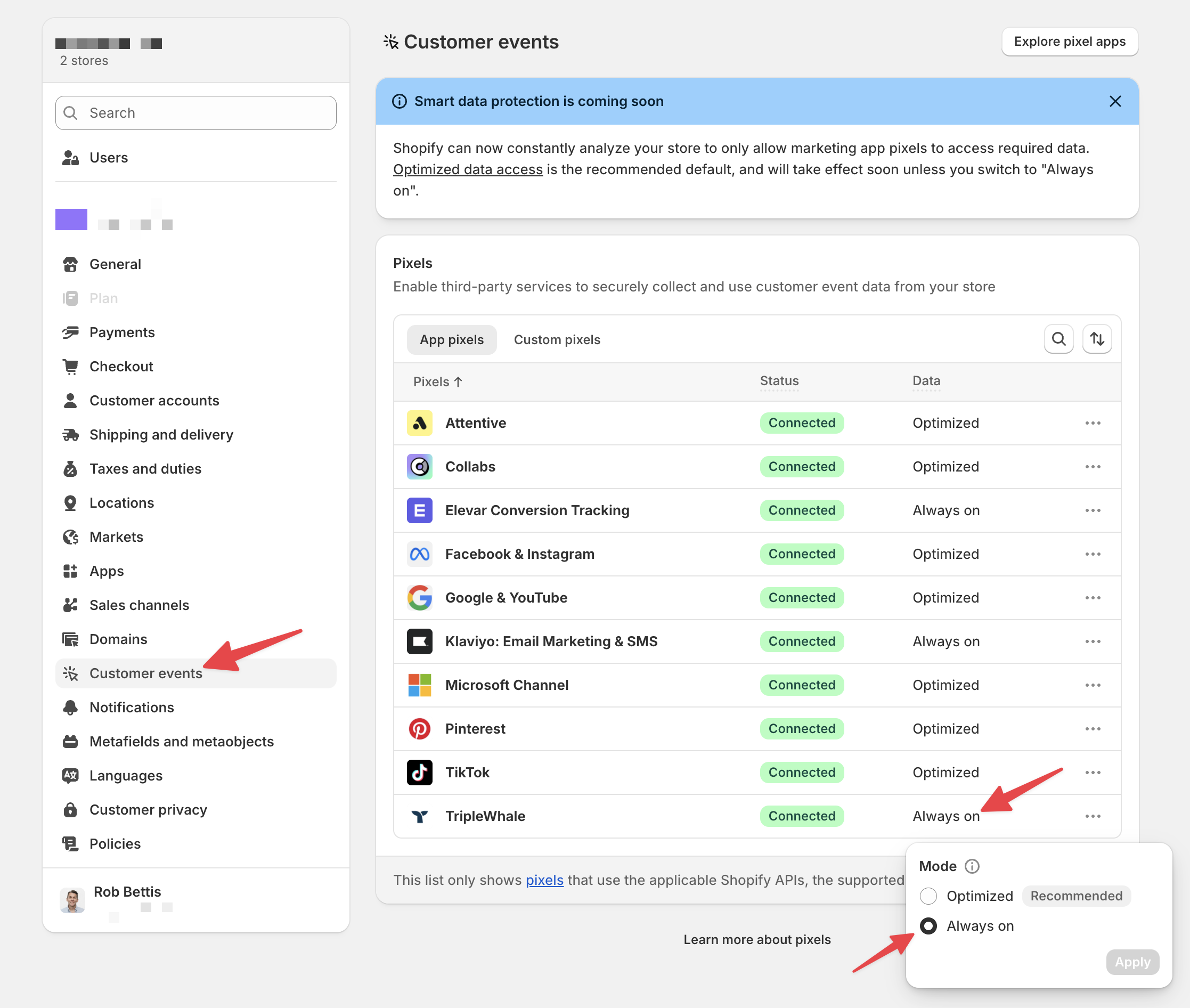Click the Explore pixel apps button

(x=1069, y=42)
